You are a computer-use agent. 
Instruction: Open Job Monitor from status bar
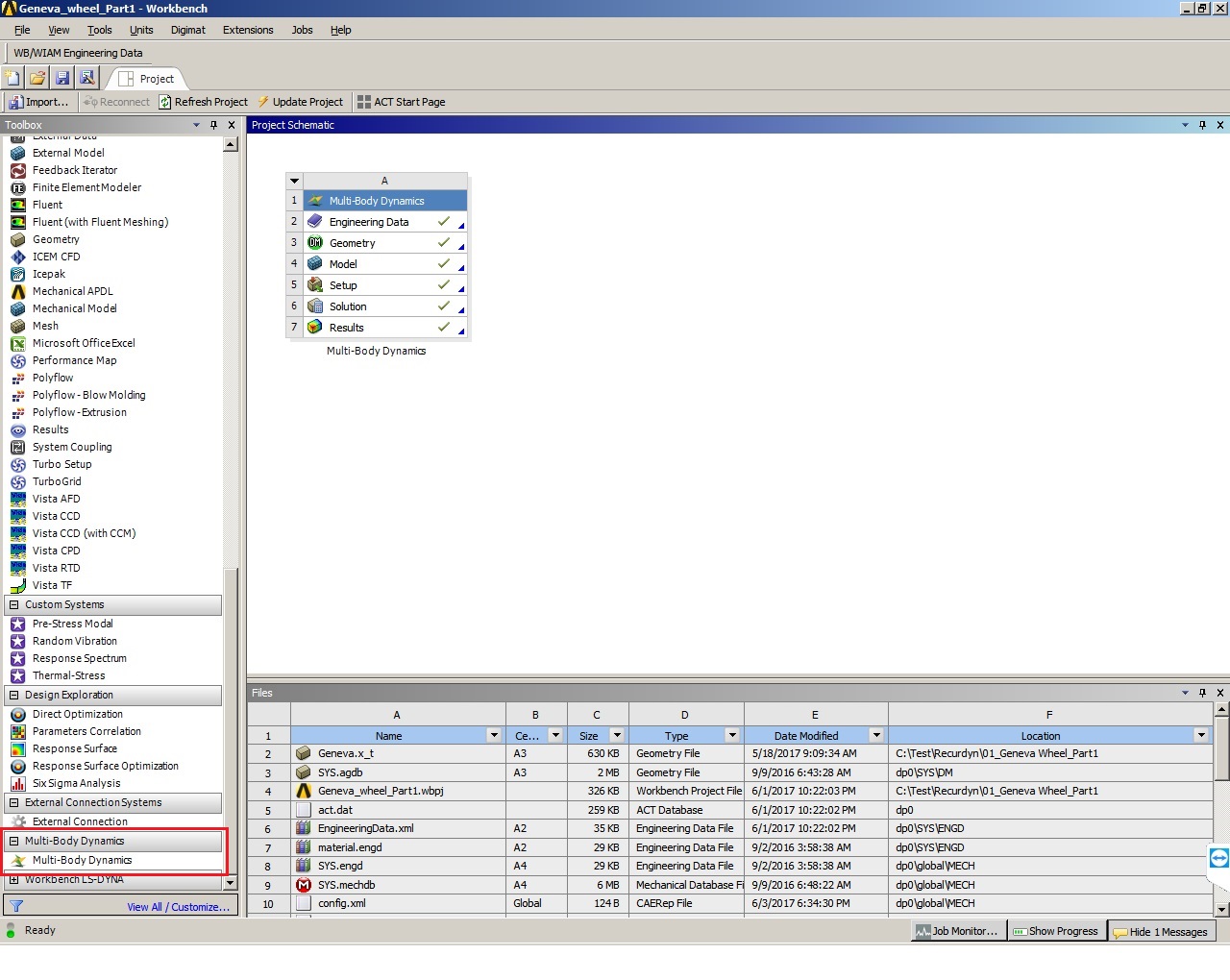[x=959, y=931]
